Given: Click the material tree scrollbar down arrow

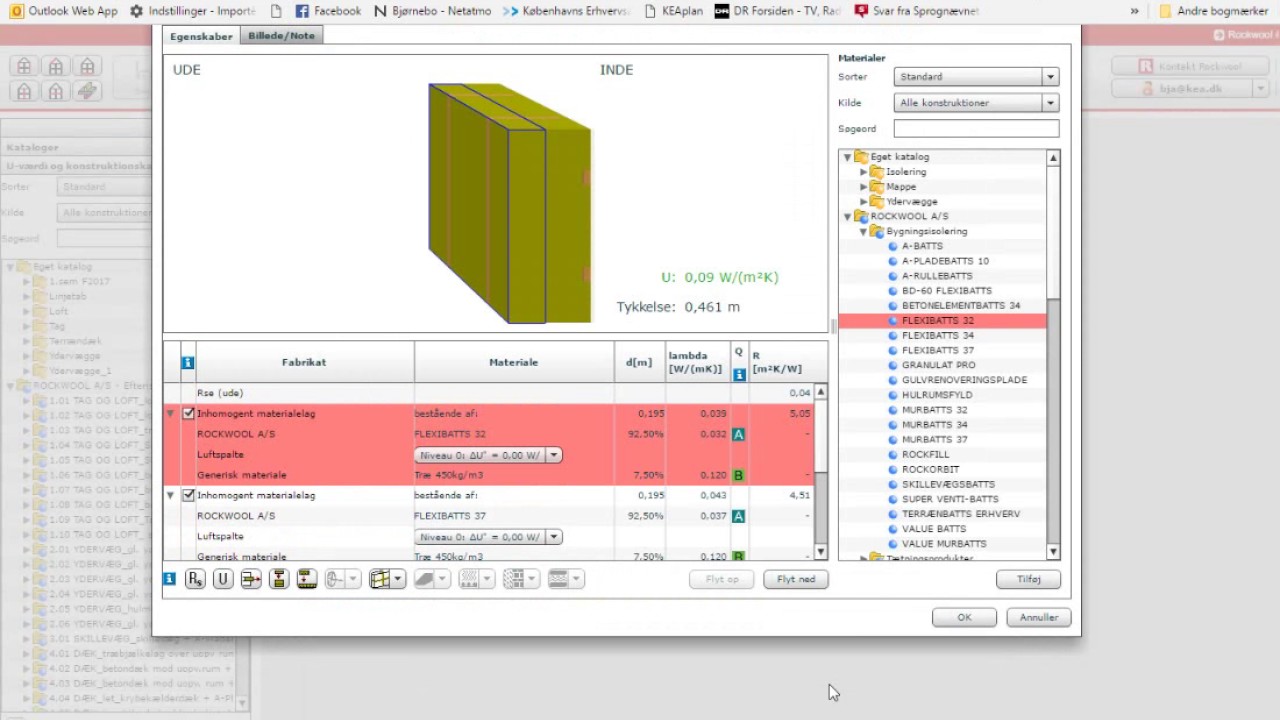Looking at the screenshot, I should pyautogui.click(x=1053, y=552).
